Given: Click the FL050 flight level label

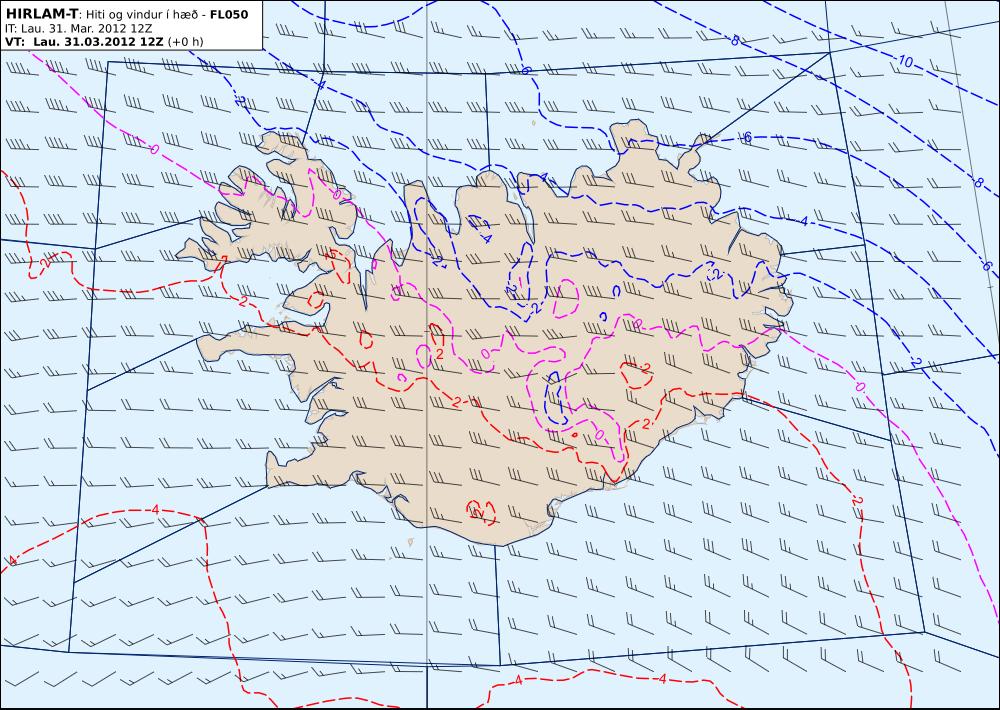Looking at the screenshot, I should click(x=228, y=14).
